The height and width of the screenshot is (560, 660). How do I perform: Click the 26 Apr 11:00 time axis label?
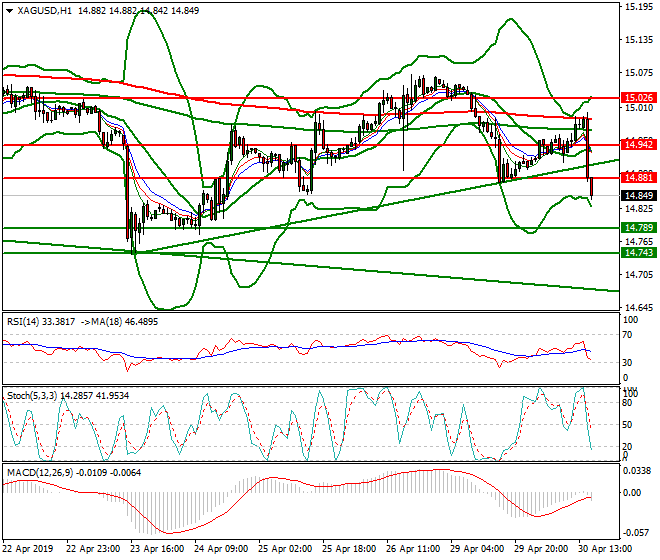tap(413, 549)
